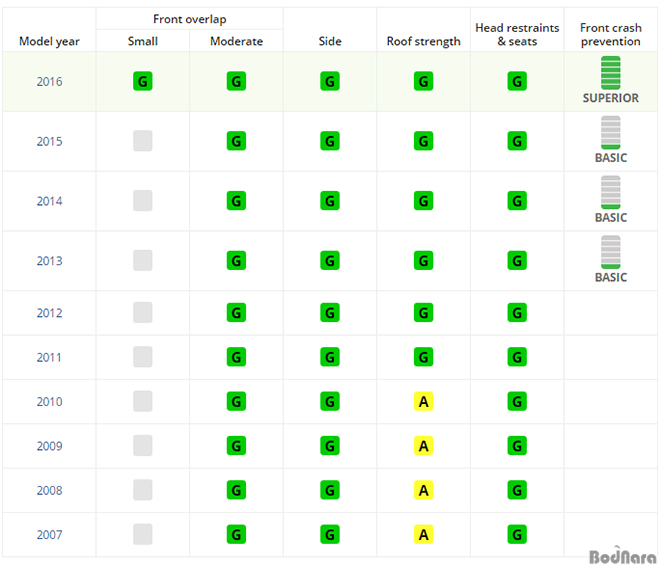The height and width of the screenshot is (567, 660).
Task: Click the Front crash prevention column header
Action: coord(610,35)
